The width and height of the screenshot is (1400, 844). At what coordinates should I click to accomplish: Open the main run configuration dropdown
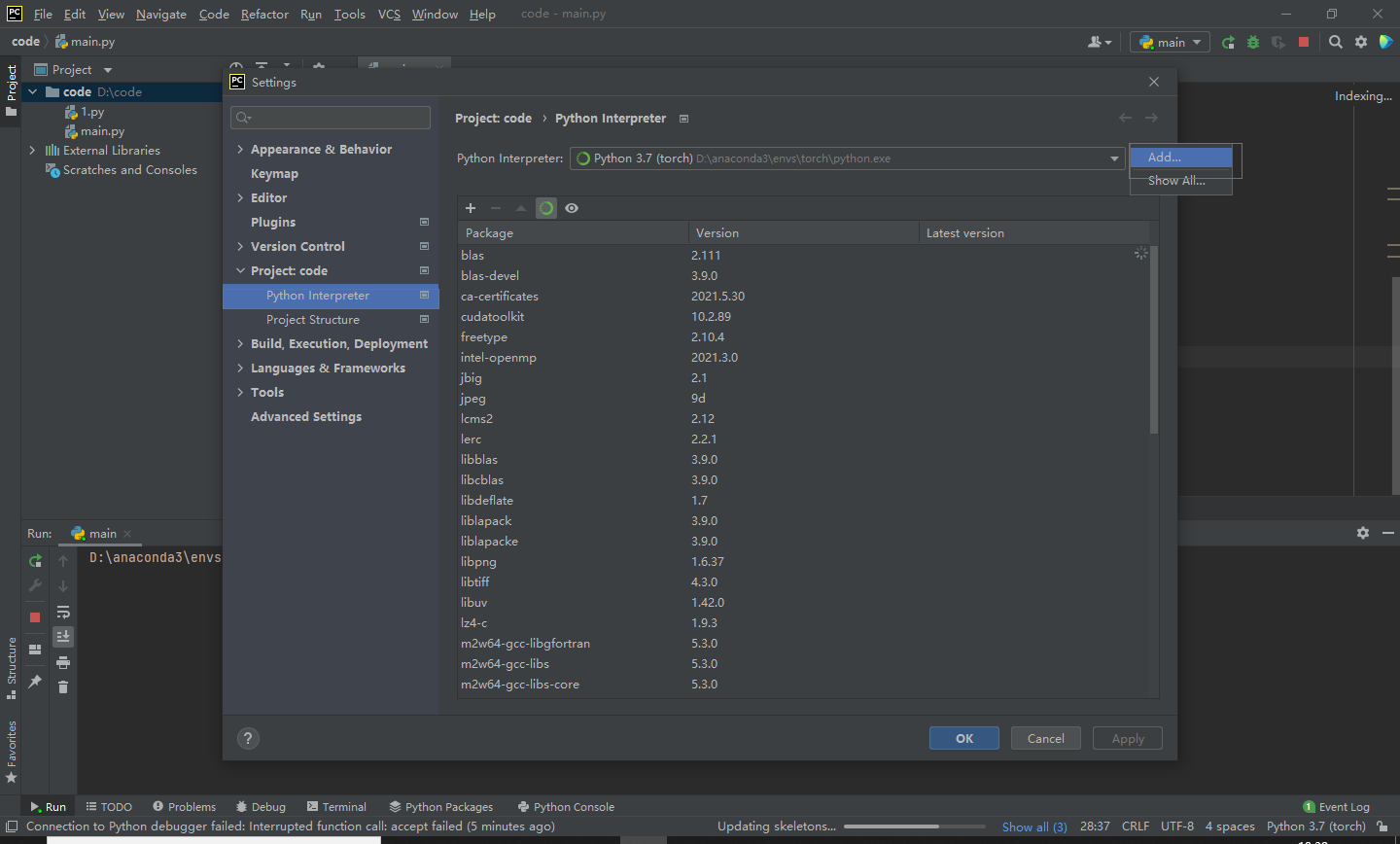click(x=1170, y=42)
